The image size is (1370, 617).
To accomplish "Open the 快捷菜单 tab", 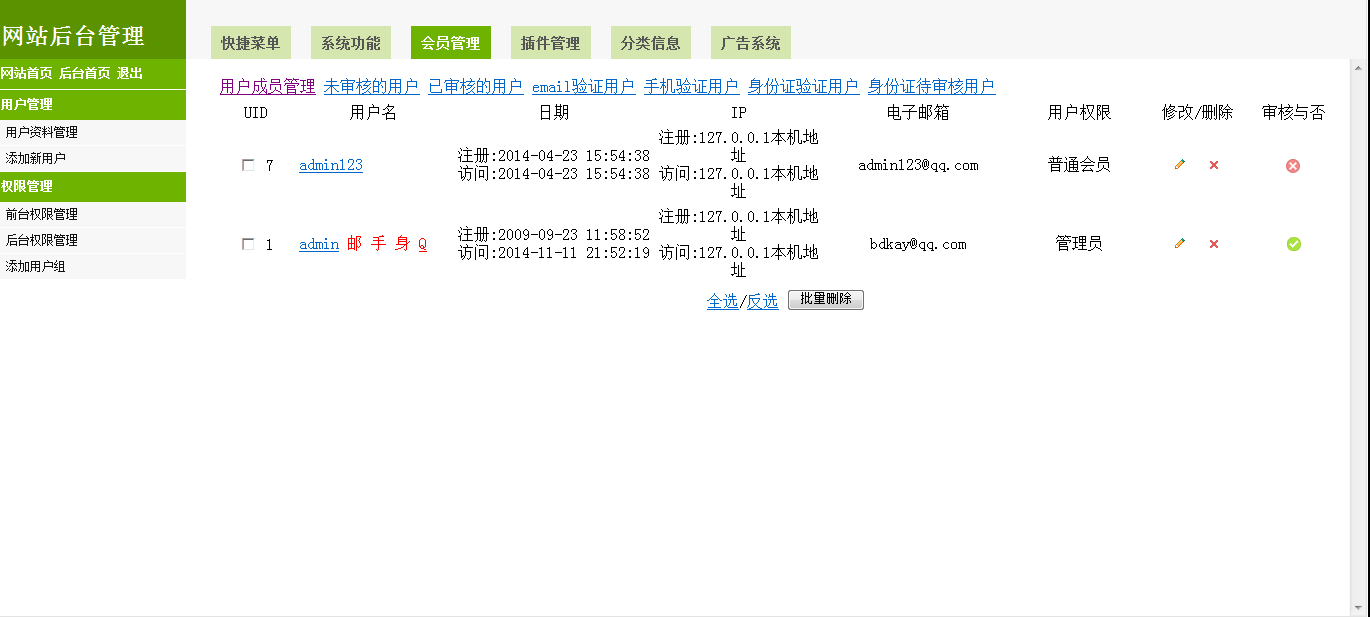I will pos(251,43).
